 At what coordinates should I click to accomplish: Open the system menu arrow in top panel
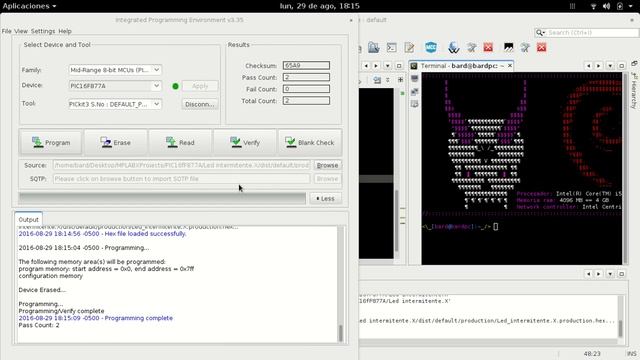pyautogui.click(x=631, y=6)
